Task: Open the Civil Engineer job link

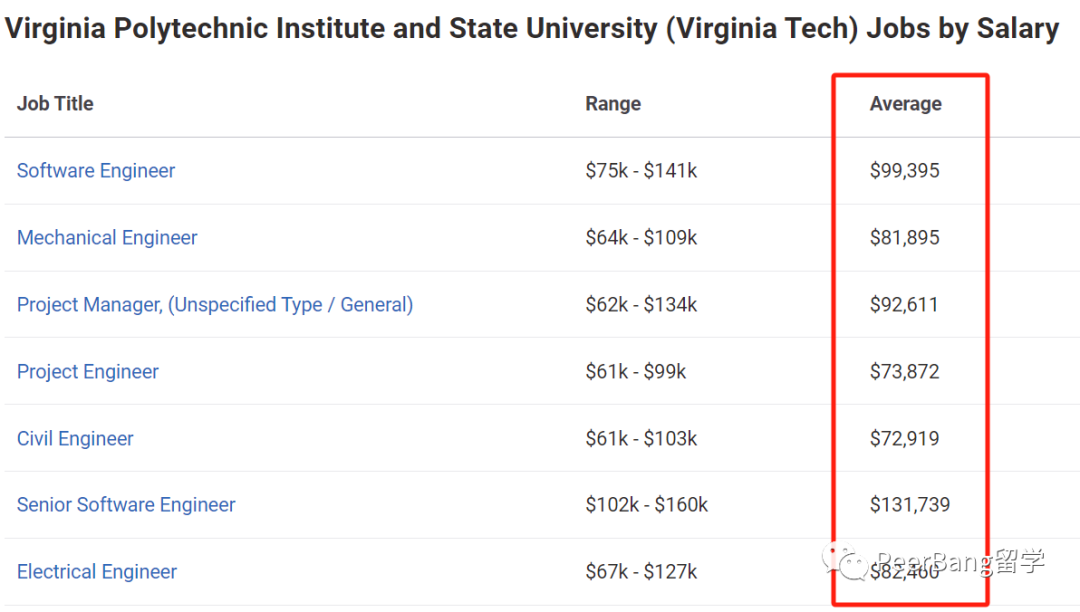Action: pos(75,439)
